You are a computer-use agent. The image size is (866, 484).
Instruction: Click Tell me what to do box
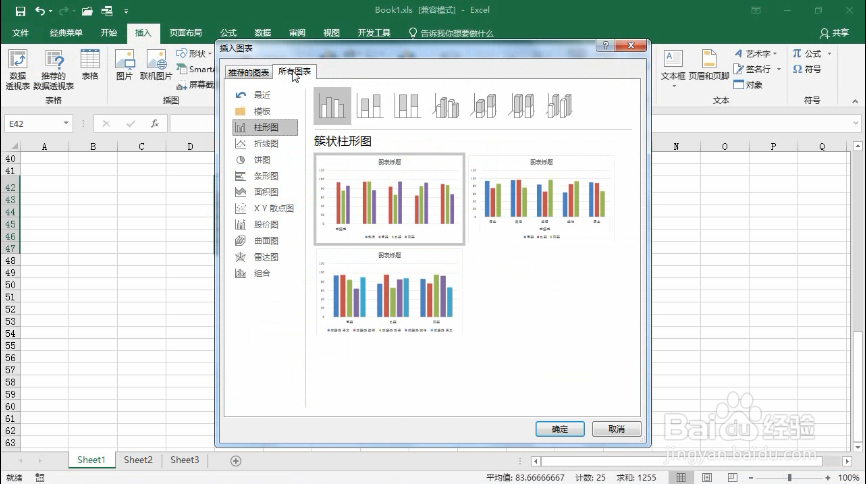click(x=451, y=33)
